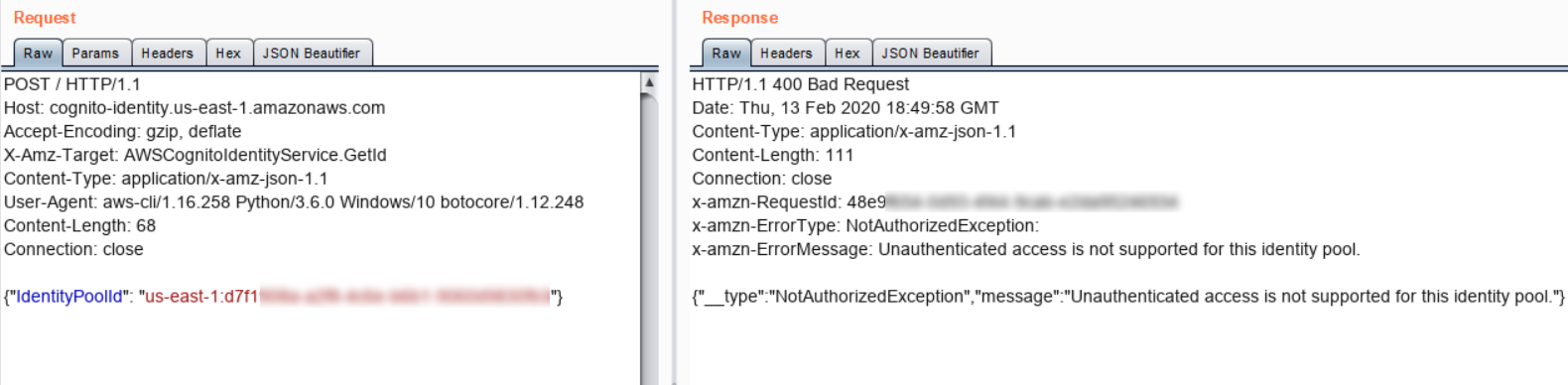Click the Host header line

(x=195, y=108)
